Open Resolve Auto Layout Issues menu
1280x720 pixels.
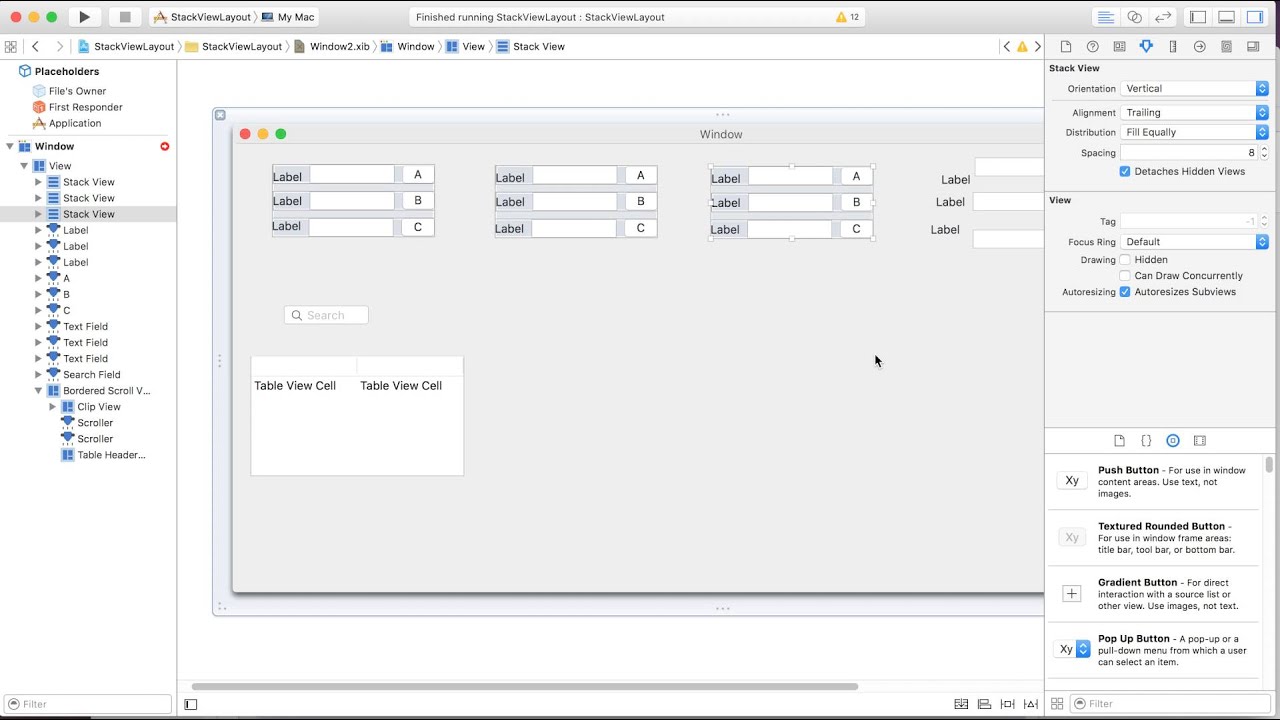[x=1030, y=704]
